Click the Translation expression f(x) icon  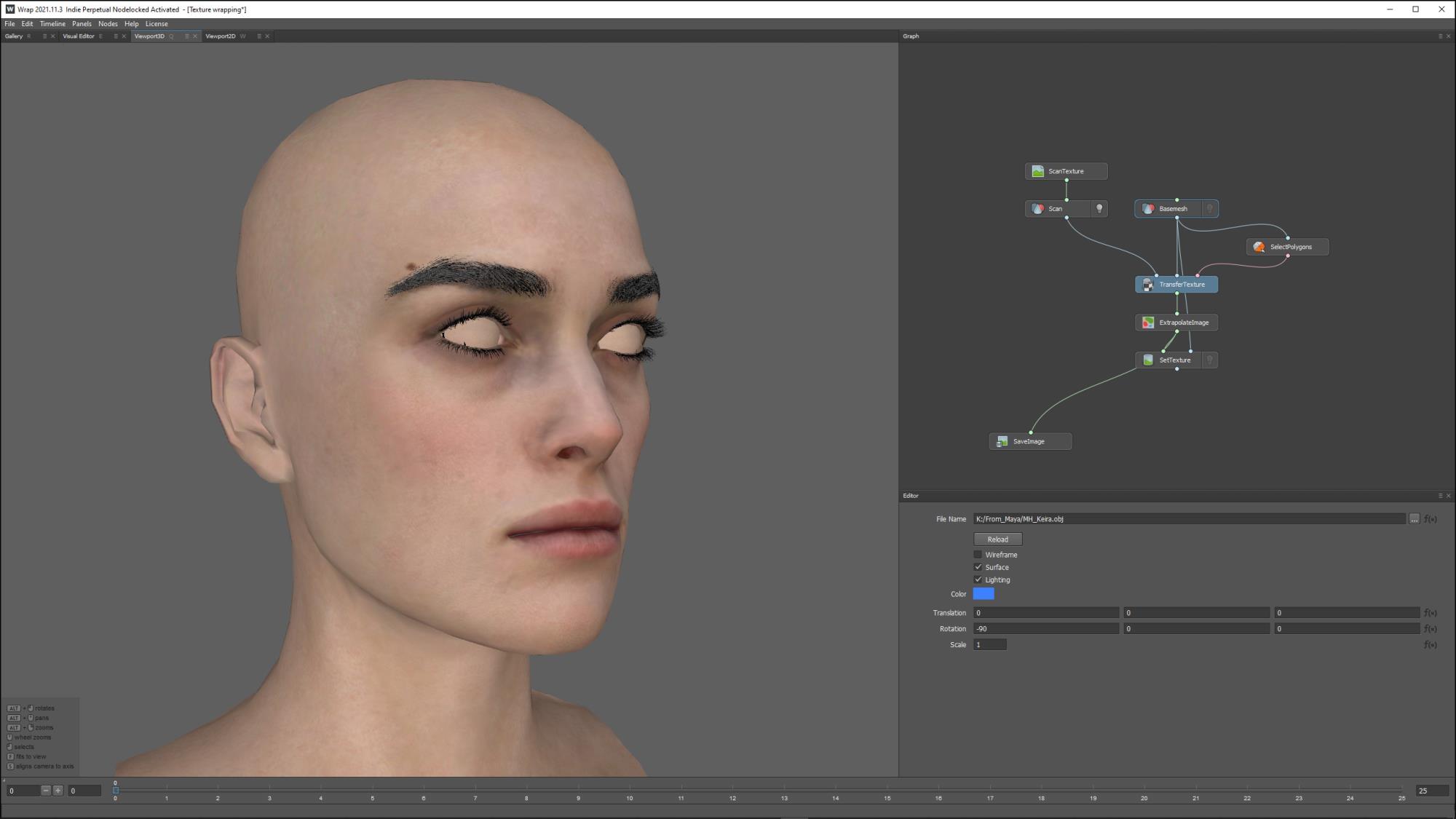click(x=1431, y=613)
